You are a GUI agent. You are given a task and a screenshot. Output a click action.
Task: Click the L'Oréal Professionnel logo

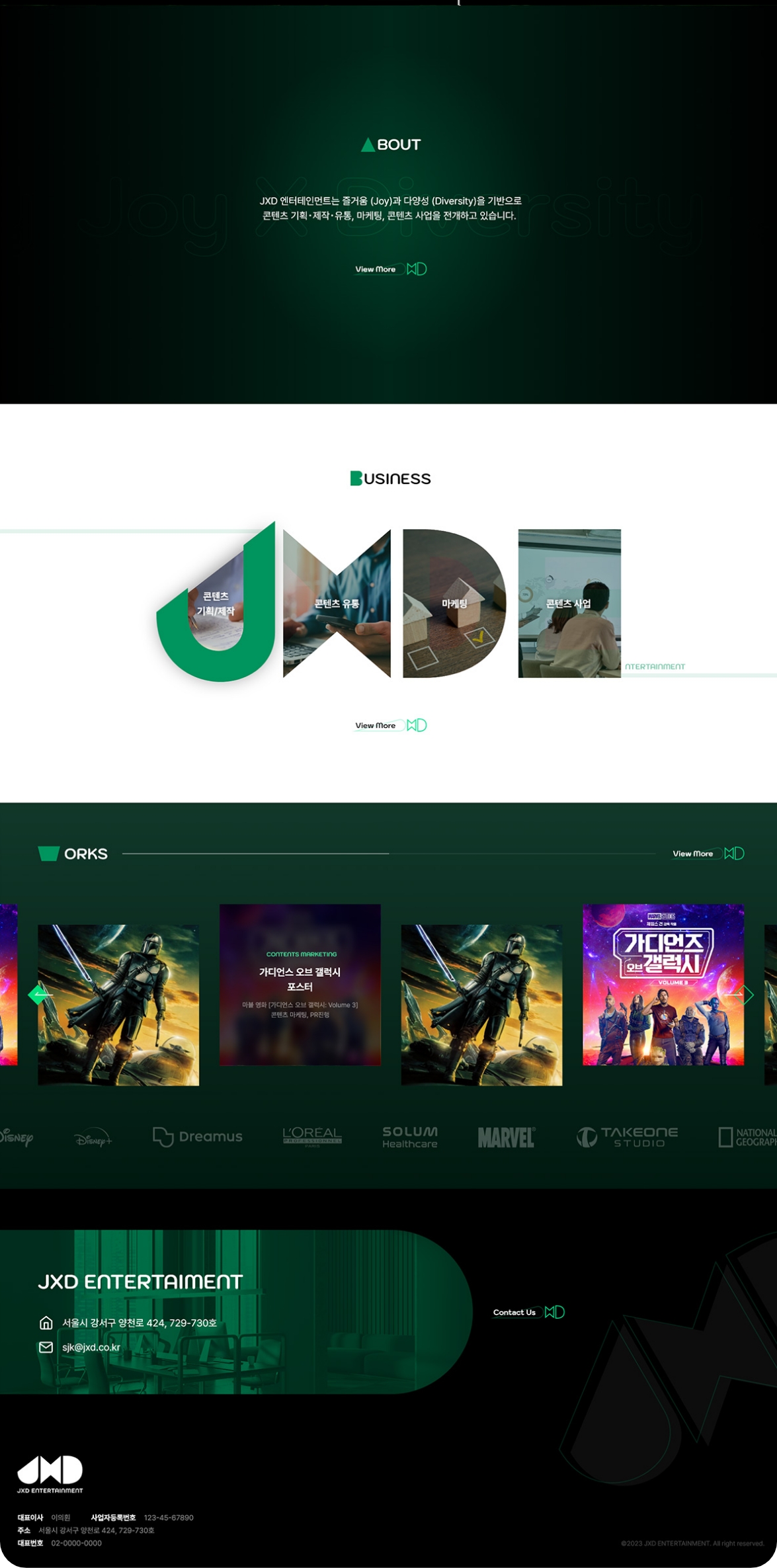(x=312, y=1137)
